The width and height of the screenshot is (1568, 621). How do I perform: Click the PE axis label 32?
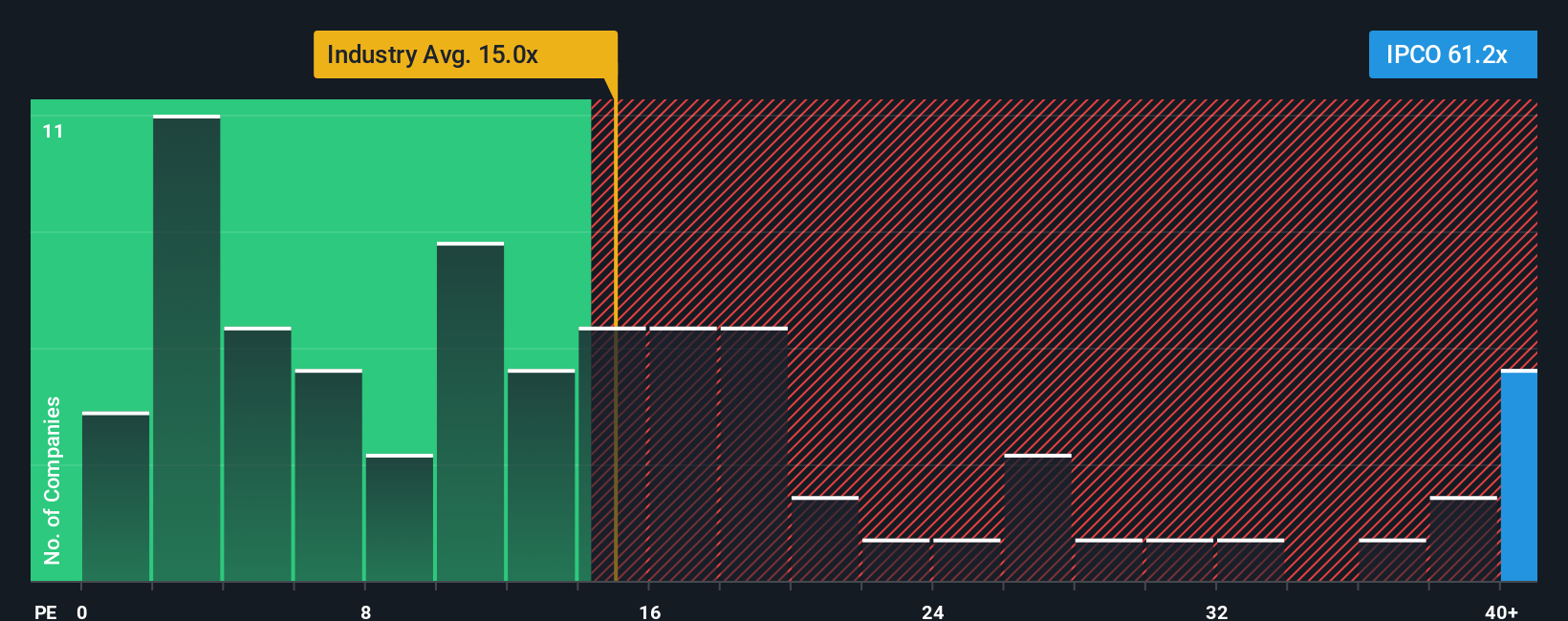click(x=1216, y=611)
